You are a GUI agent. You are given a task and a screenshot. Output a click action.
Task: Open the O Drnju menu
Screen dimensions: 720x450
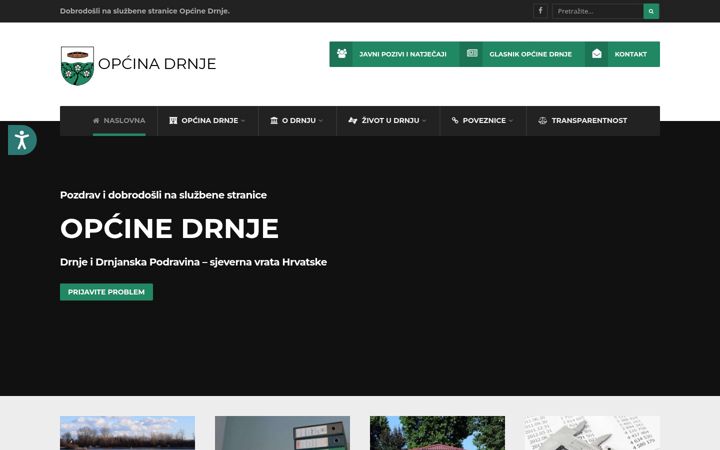(x=298, y=120)
